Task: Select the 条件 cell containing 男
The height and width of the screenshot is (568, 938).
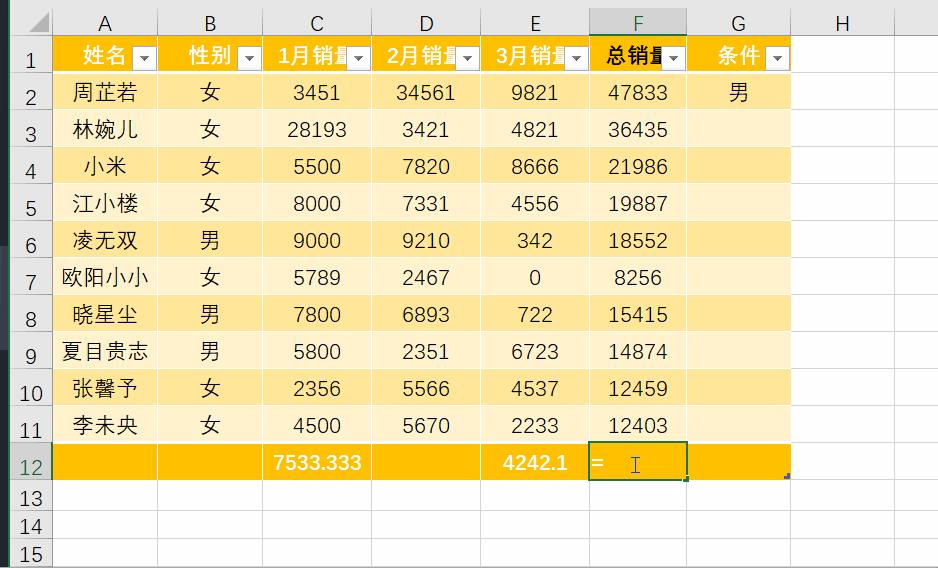Action: pos(738,93)
